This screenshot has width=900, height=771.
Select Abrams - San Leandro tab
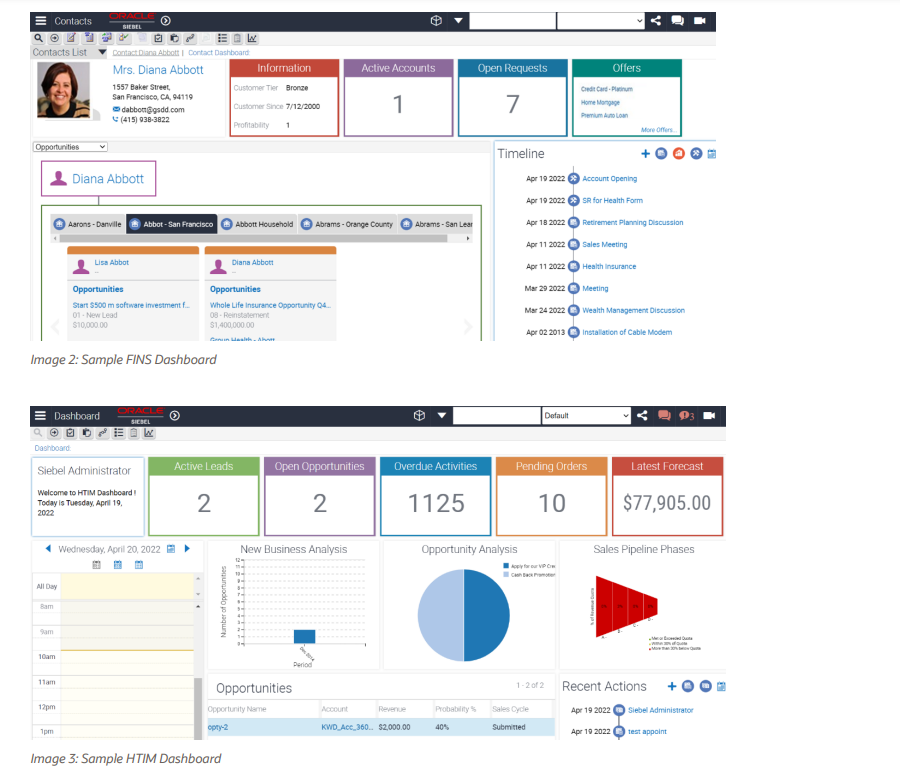pyautogui.click(x=436, y=224)
